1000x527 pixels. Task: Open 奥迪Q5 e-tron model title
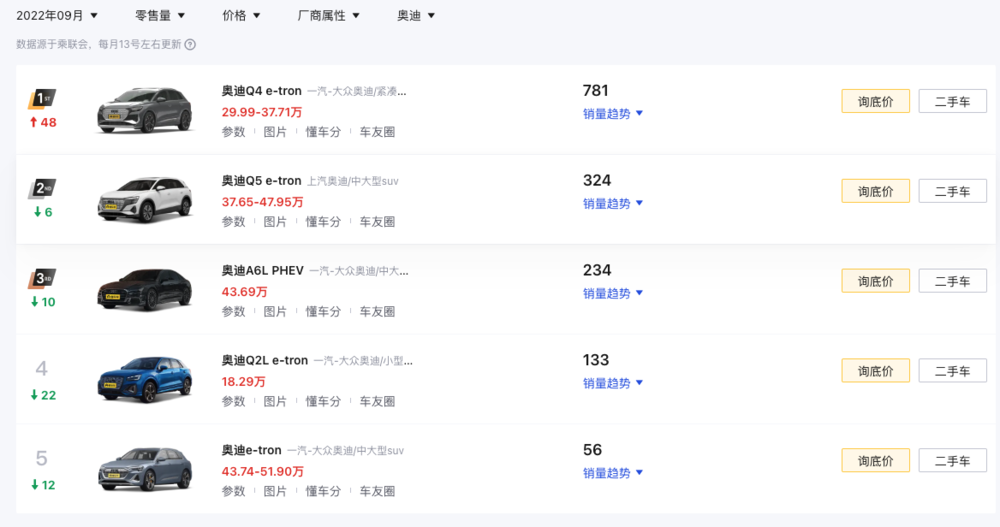click(x=261, y=181)
